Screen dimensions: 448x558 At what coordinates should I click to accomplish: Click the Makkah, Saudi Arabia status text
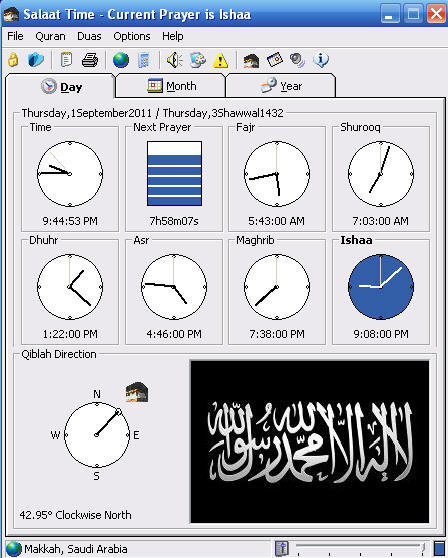[76, 549]
